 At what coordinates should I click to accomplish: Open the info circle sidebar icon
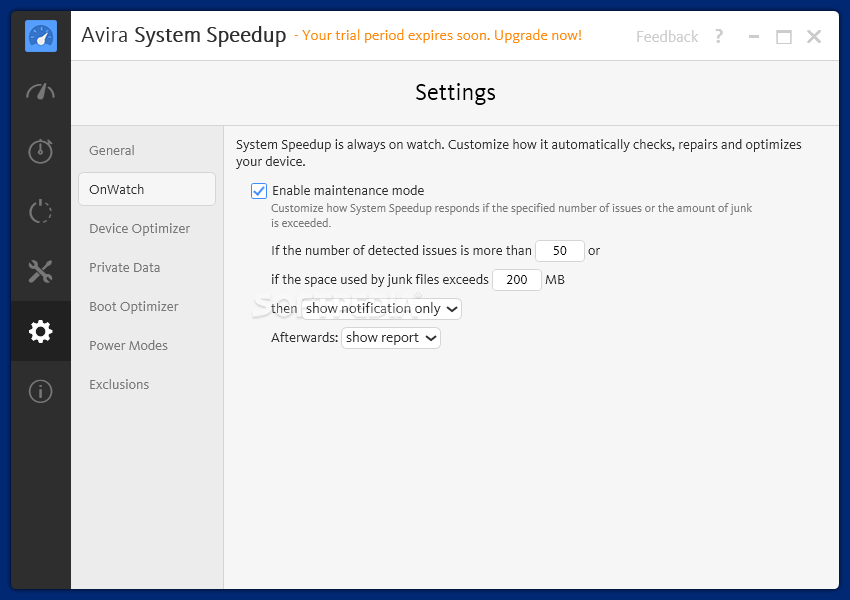coord(41,391)
